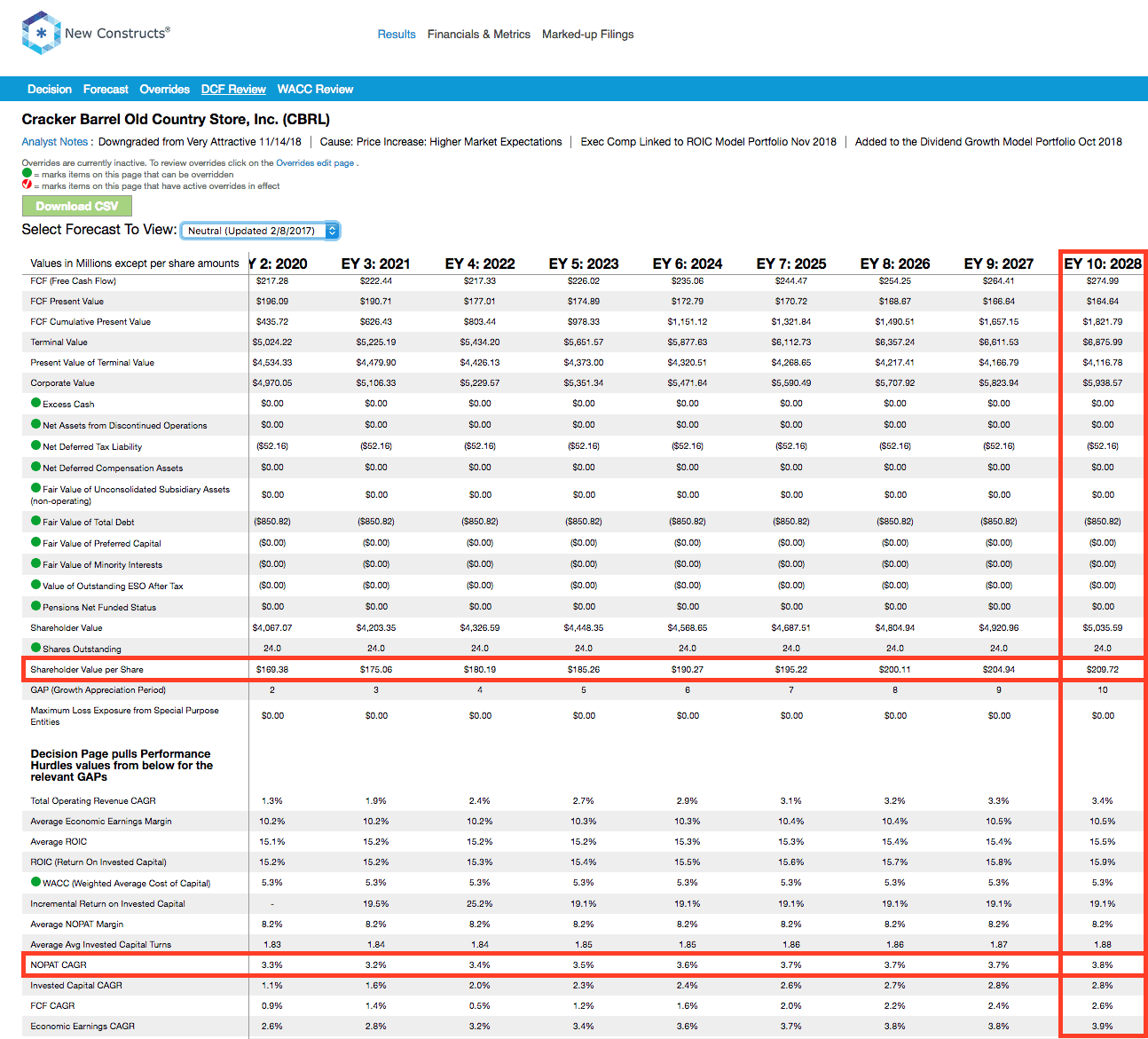Click the GAP (Growth Appreciation Period) row label
This screenshot has width=1148, height=1039.
point(98,690)
